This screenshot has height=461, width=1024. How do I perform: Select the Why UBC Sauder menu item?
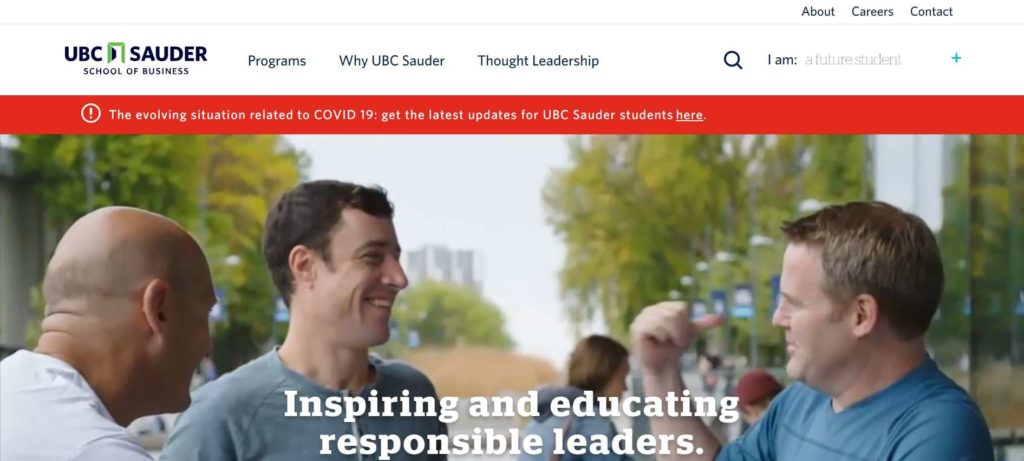(391, 61)
